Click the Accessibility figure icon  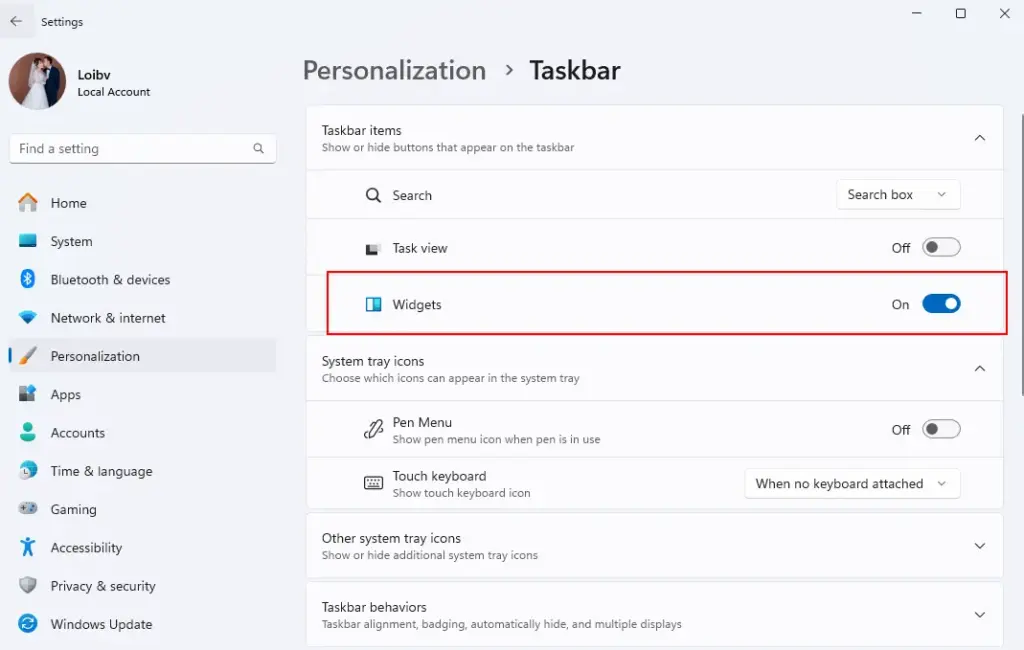point(27,547)
